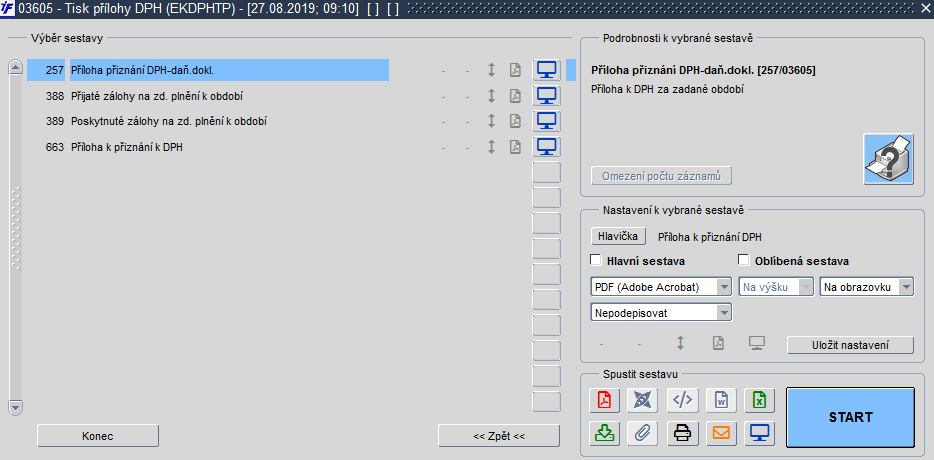
Task: Send report via orange email icon
Action: pyautogui.click(x=721, y=433)
